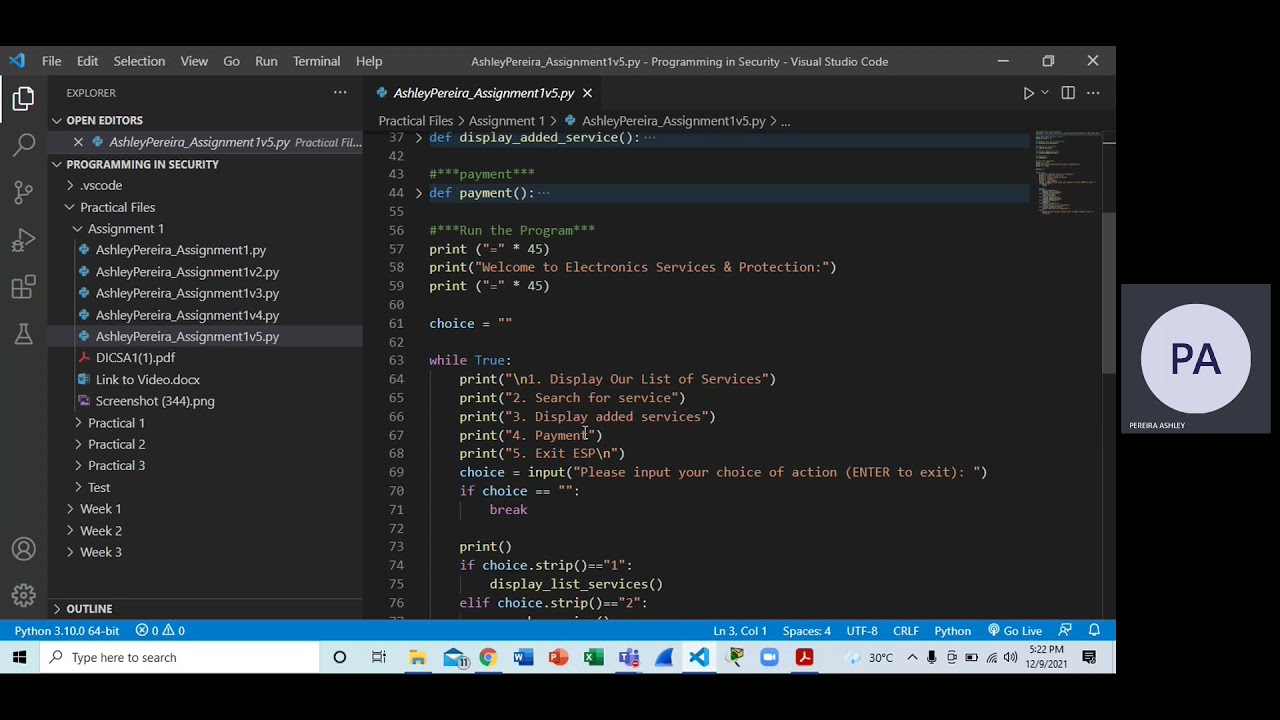Open the View menu
The height and width of the screenshot is (720, 1280).
pyautogui.click(x=194, y=61)
